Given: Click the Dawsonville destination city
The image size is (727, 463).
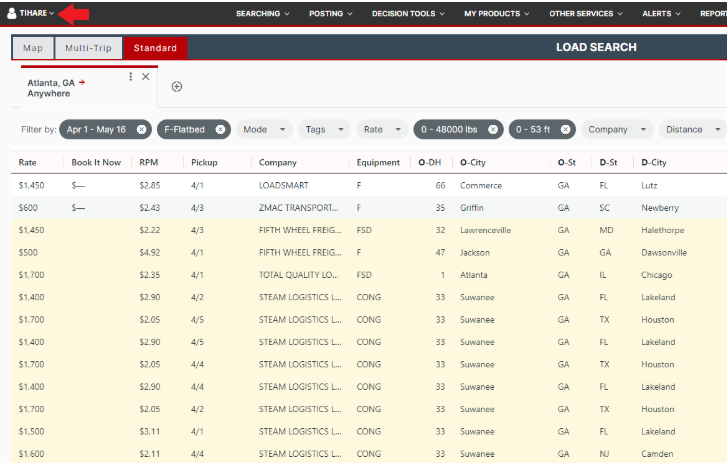Looking at the screenshot, I should tap(664, 253).
